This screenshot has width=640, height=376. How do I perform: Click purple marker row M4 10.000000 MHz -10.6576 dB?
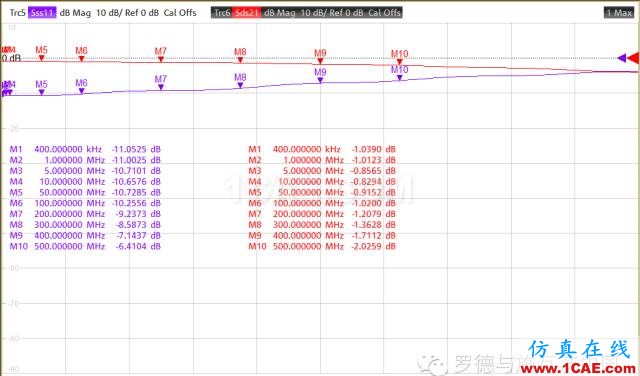tap(85, 182)
